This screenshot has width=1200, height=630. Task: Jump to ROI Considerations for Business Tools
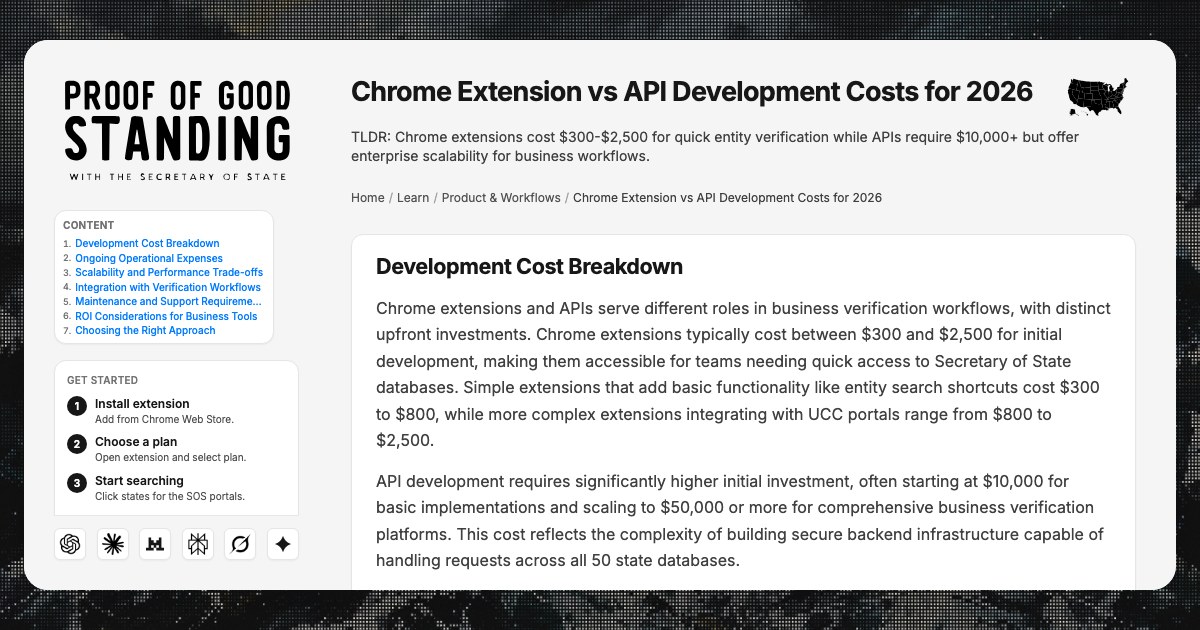click(166, 316)
